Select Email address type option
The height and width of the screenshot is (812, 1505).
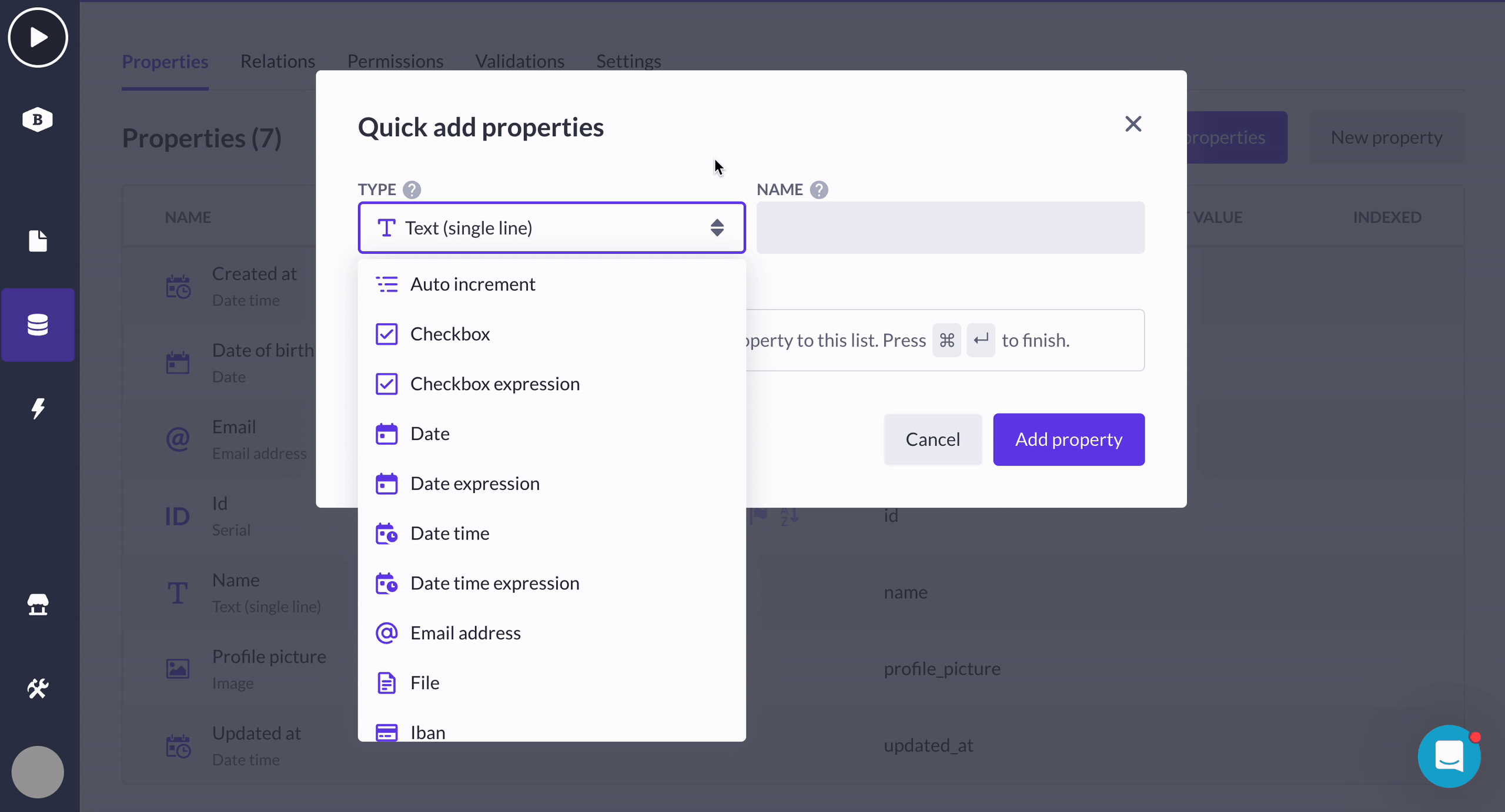point(551,633)
